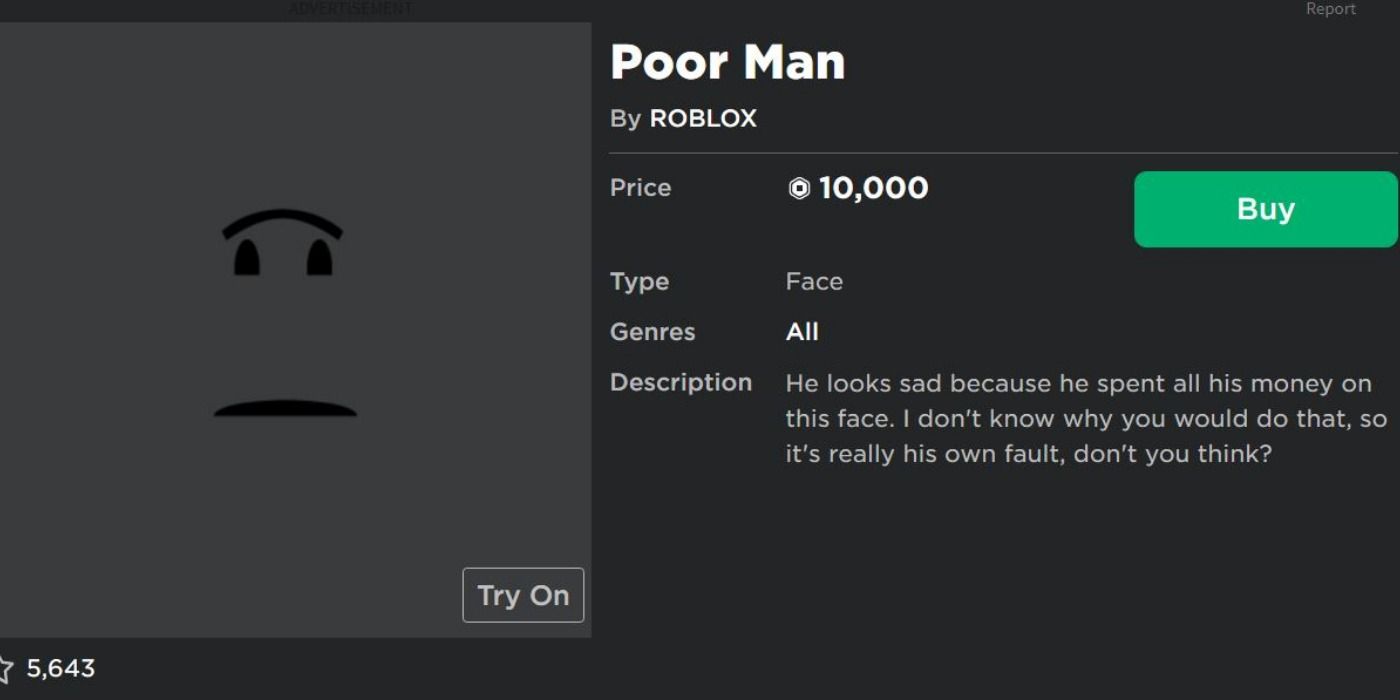Screen dimensions: 1400x700
Task: Click the Type label
Action: click(x=639, y=282)
